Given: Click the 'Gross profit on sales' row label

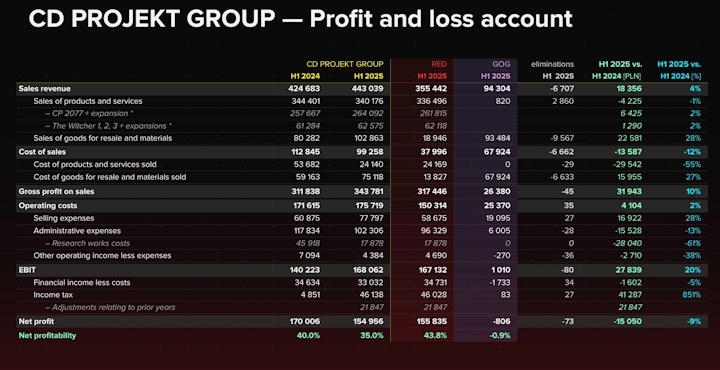Looking at the screenshot, I should point(51,191).
